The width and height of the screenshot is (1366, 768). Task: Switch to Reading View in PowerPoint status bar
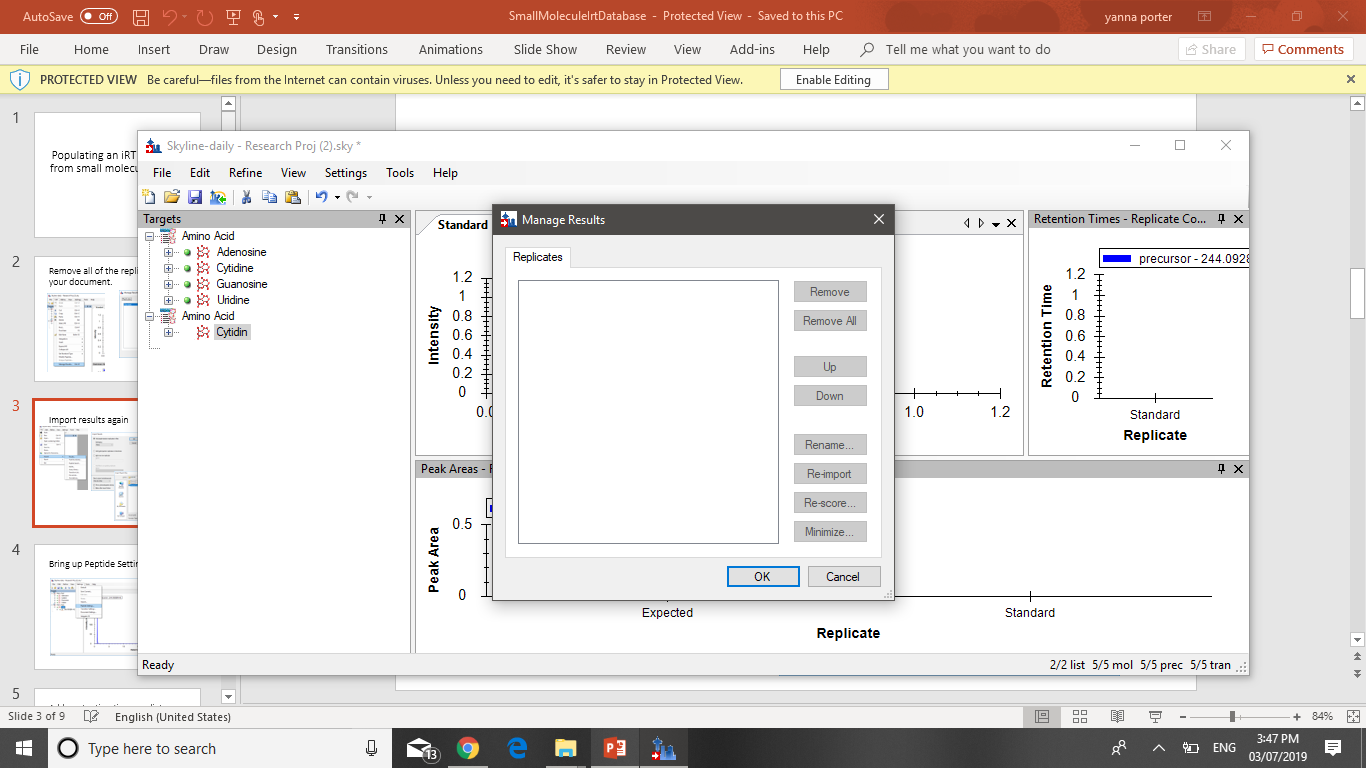pyautogui.click(x=1117, y=716)
